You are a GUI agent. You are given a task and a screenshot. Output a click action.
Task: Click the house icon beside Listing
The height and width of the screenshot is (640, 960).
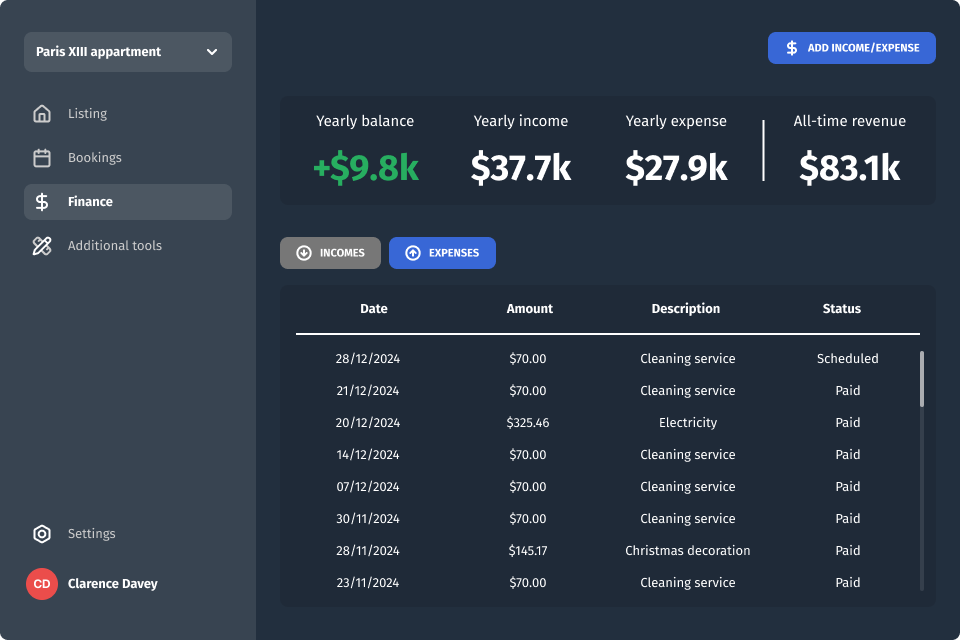[42, 113]
